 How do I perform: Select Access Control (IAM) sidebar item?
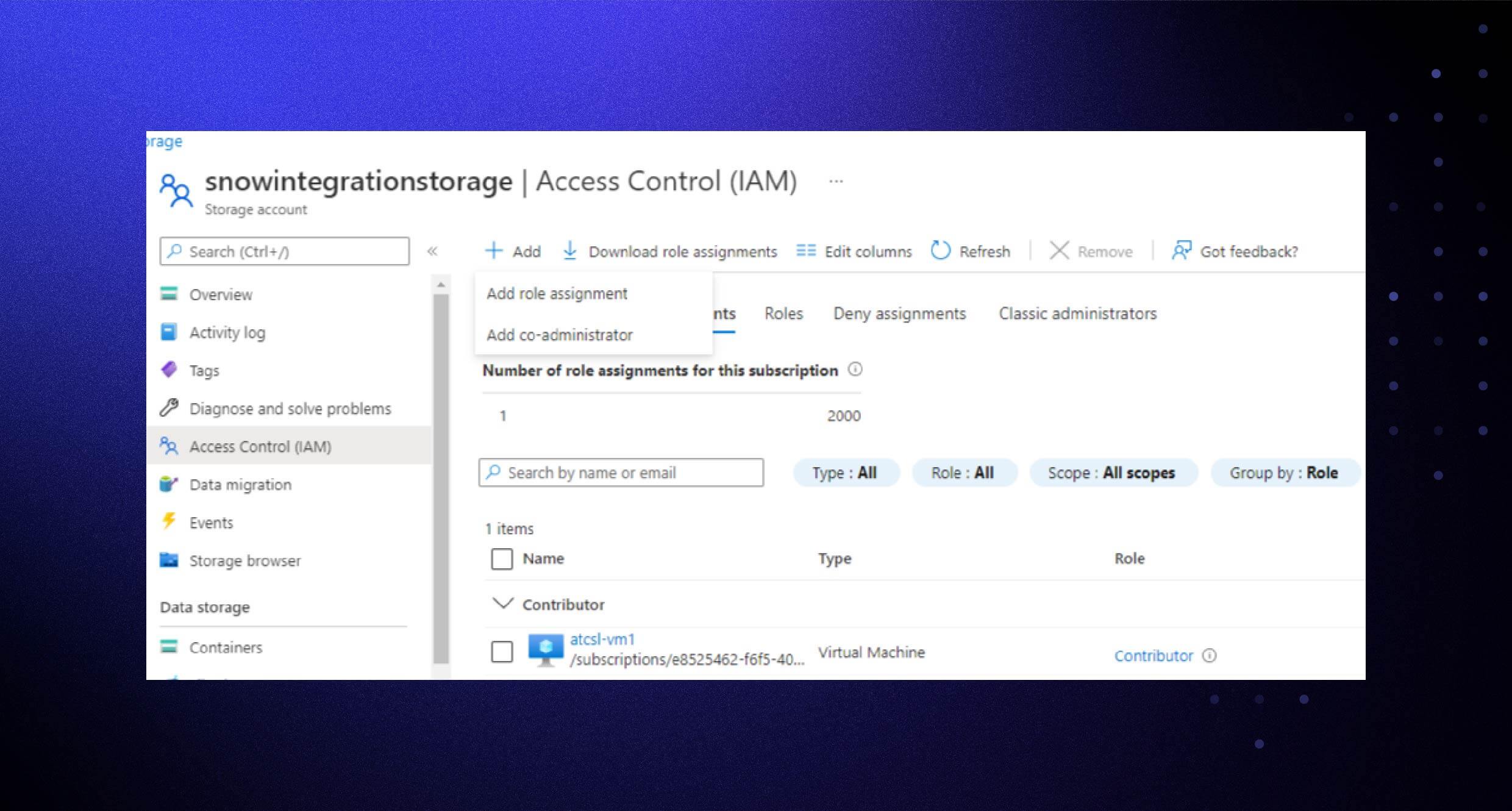pos(260,446)
